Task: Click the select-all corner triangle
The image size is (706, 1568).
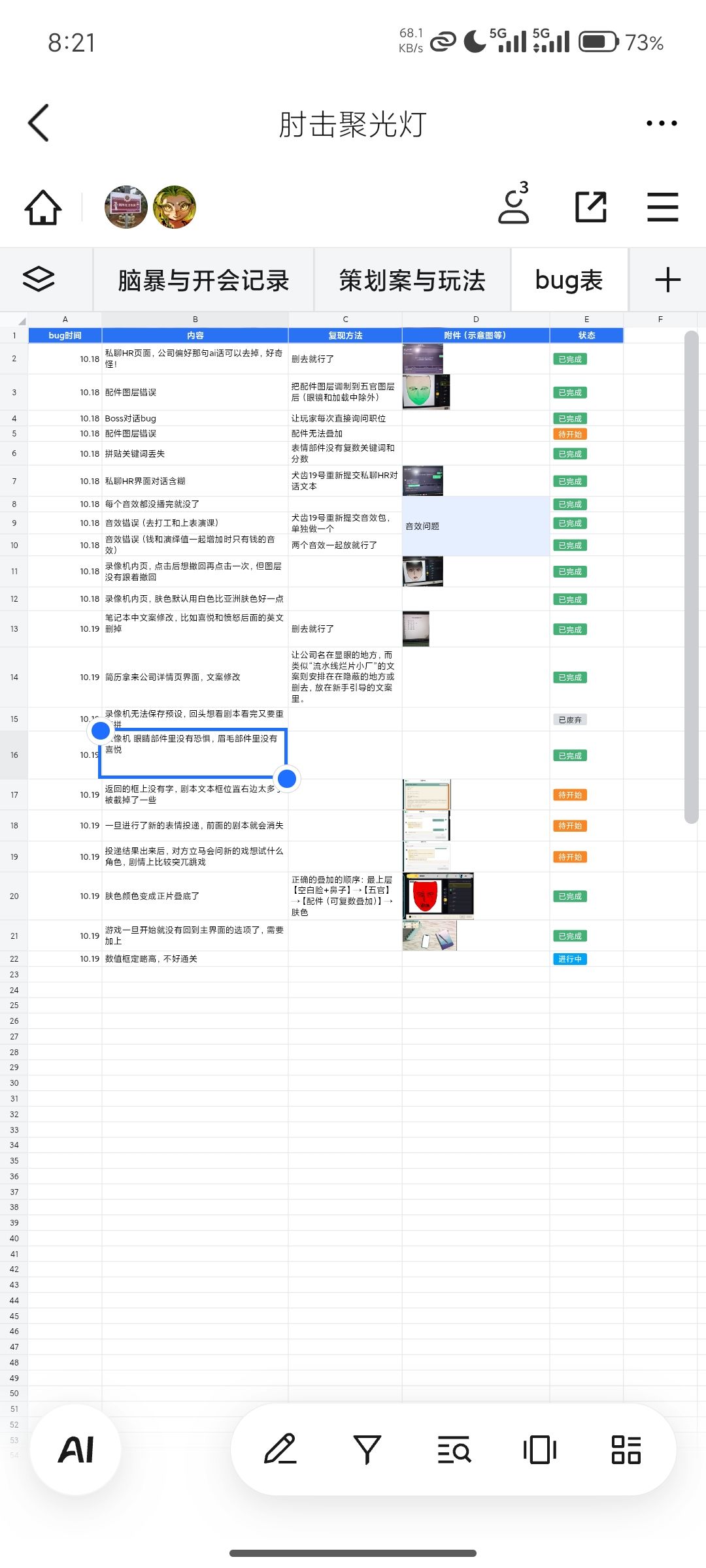Action: [x=22, y=321]
